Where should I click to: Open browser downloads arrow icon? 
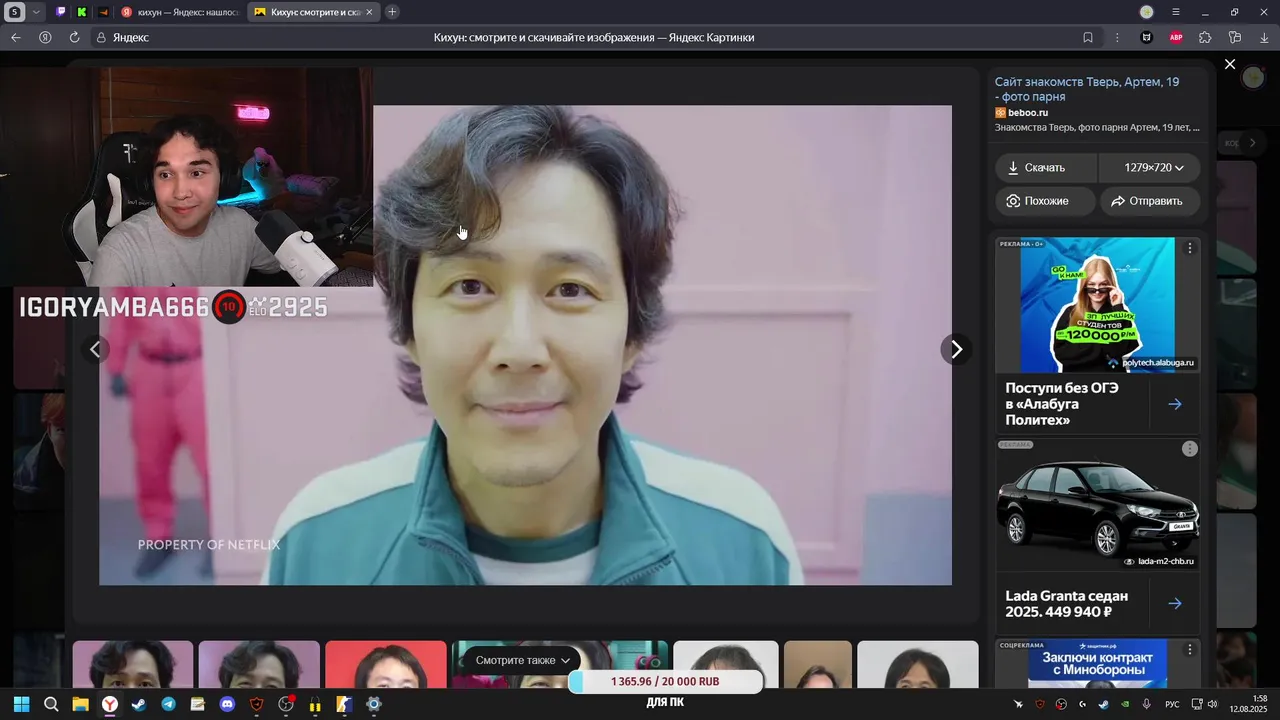click(1264, 37)
